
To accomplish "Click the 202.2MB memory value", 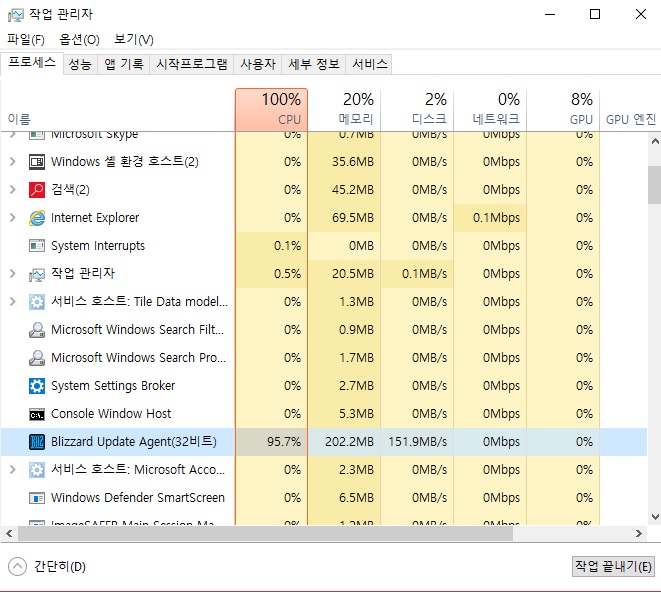I will [x=349, y=441].
